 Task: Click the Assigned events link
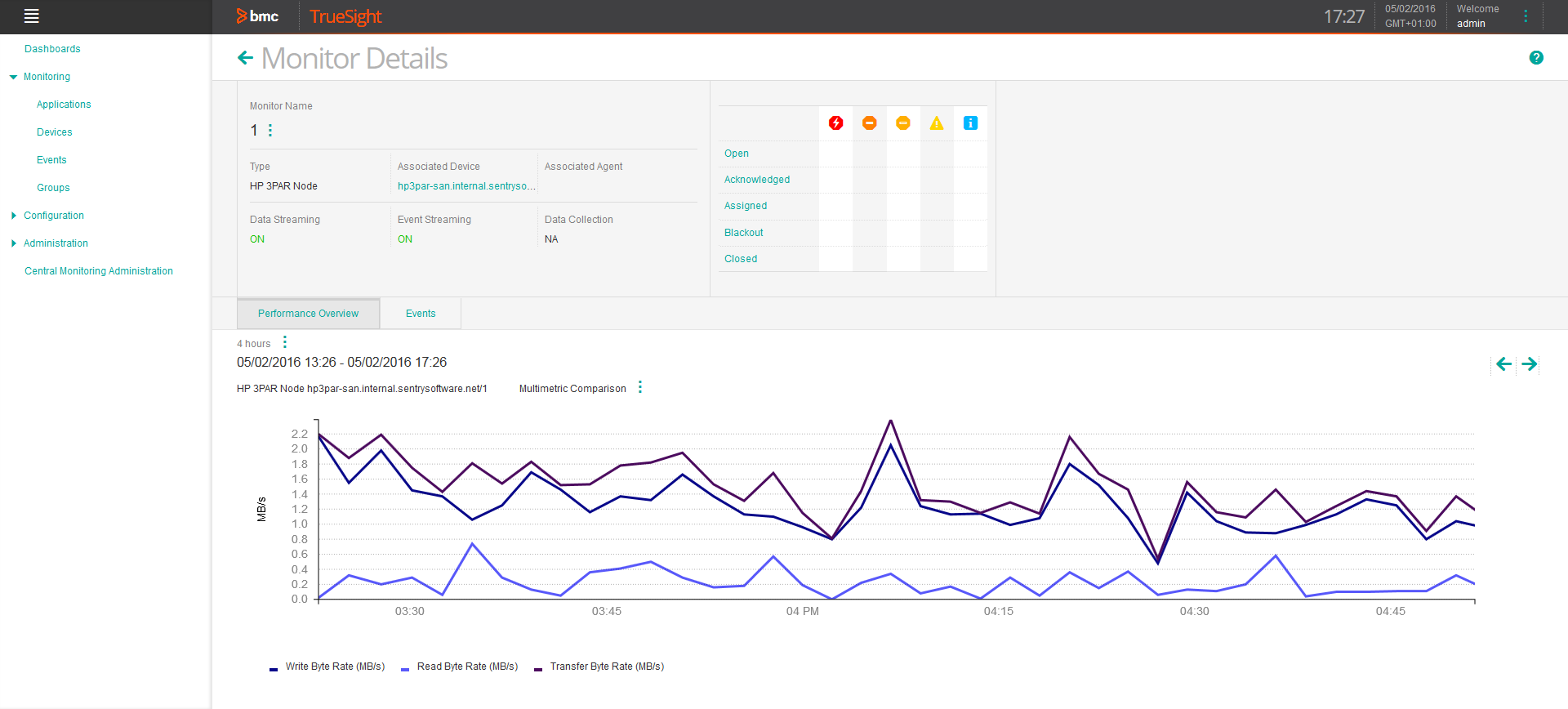click(x=746, y=206)
